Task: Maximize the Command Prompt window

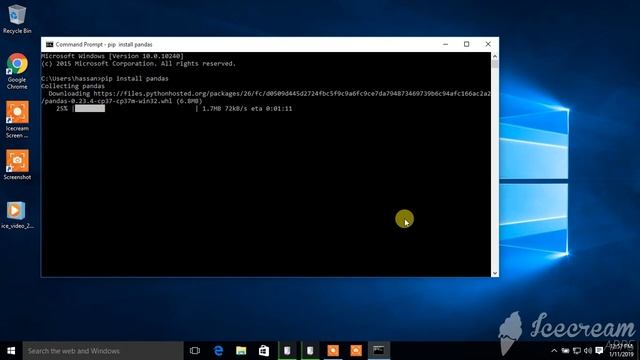Action: 467,44
